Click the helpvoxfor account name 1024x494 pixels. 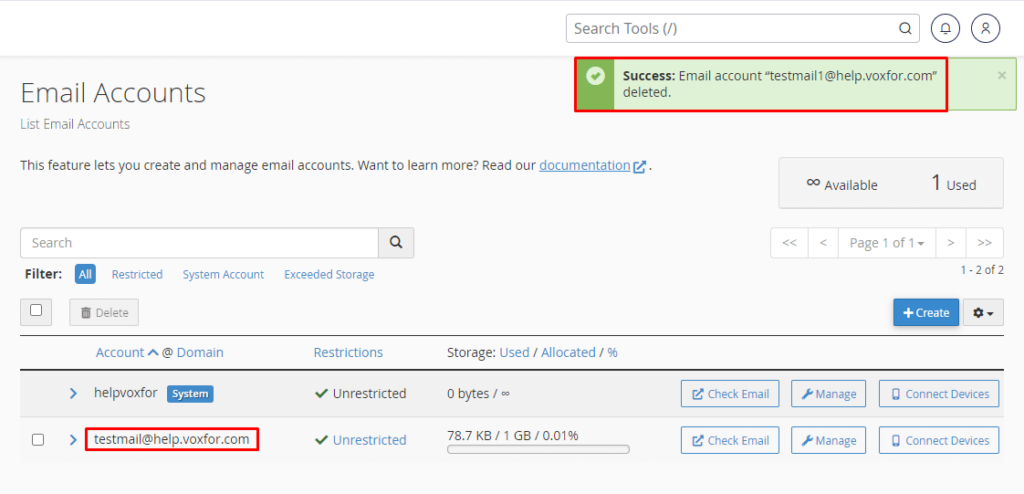[127, 393]
